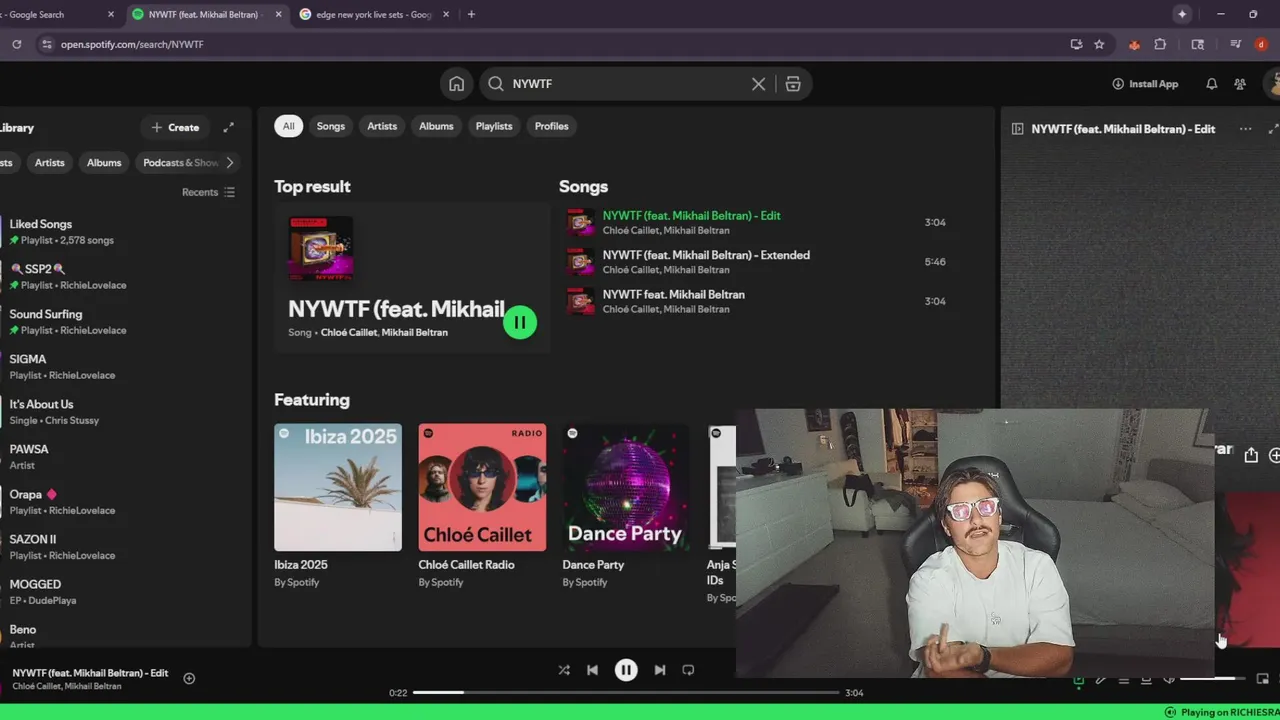Play NYWTF (feat. Mikhail Beltran) - Extended

point(757,262)
